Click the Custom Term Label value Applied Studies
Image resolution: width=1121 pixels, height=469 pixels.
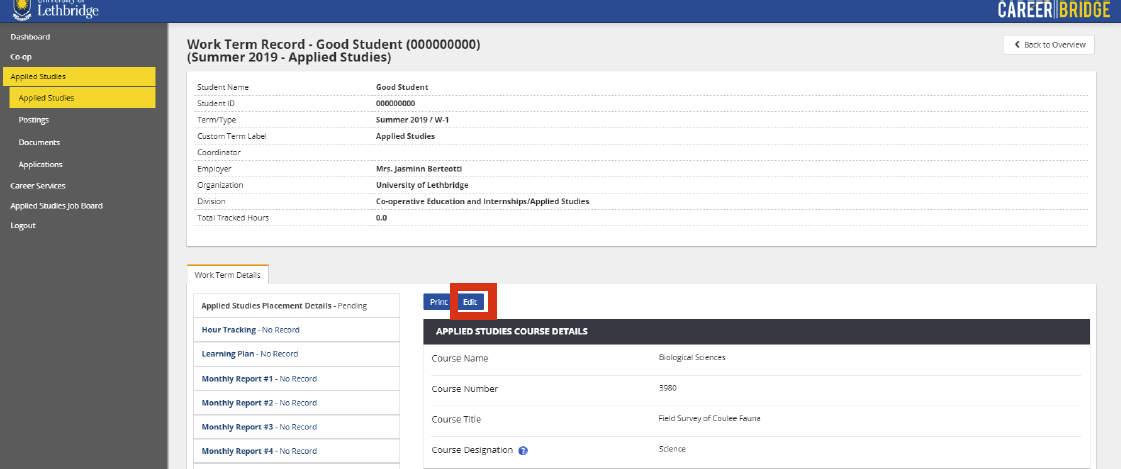pyautogui.click(x=405, y=136)
